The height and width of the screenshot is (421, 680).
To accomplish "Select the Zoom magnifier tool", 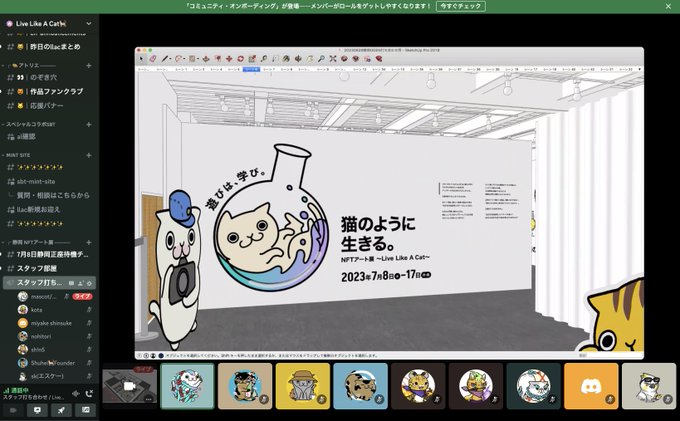I will click(321, 59).
